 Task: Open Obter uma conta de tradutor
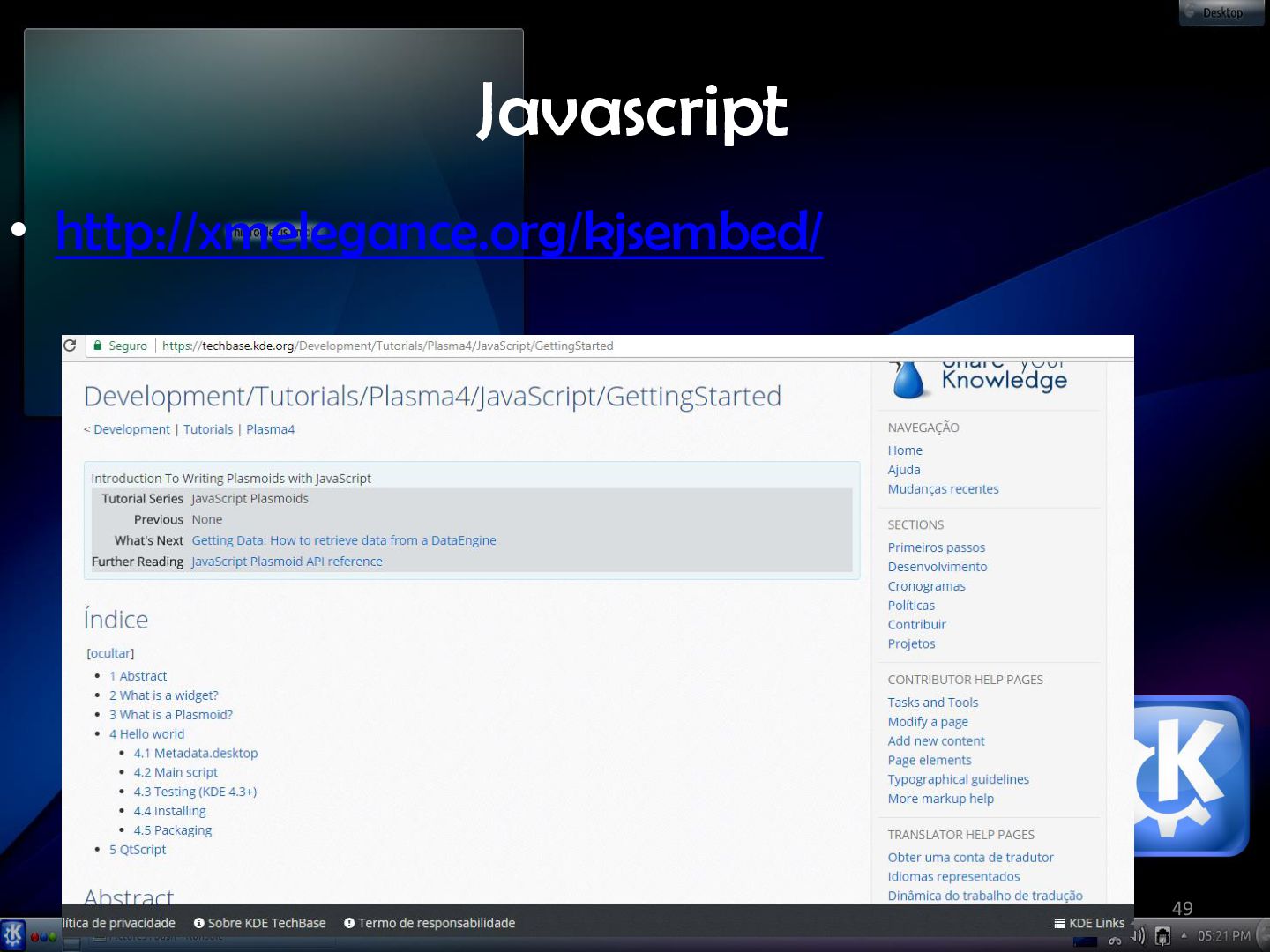tap(970, 858)
